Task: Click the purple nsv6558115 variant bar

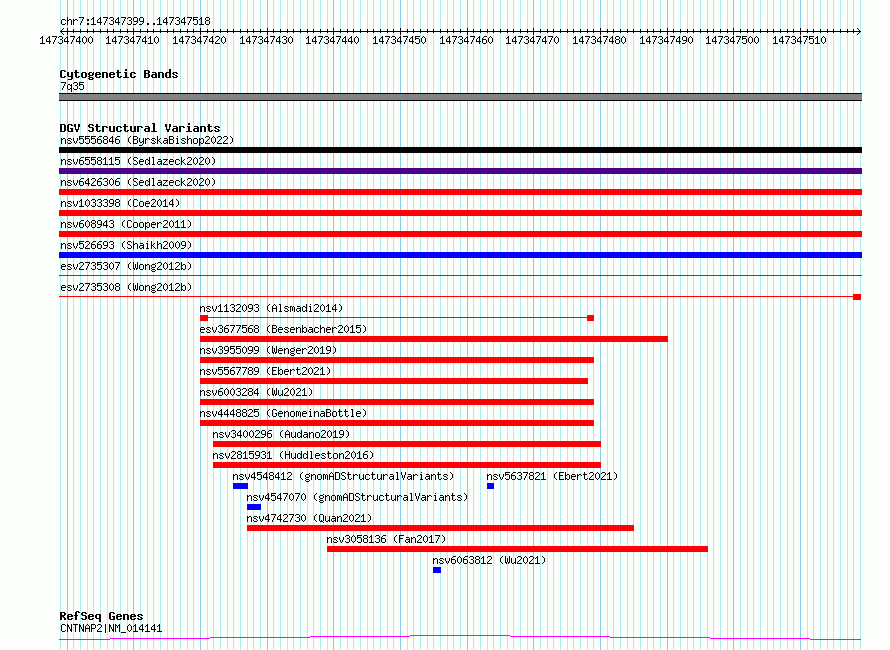Action: point(460,171)
